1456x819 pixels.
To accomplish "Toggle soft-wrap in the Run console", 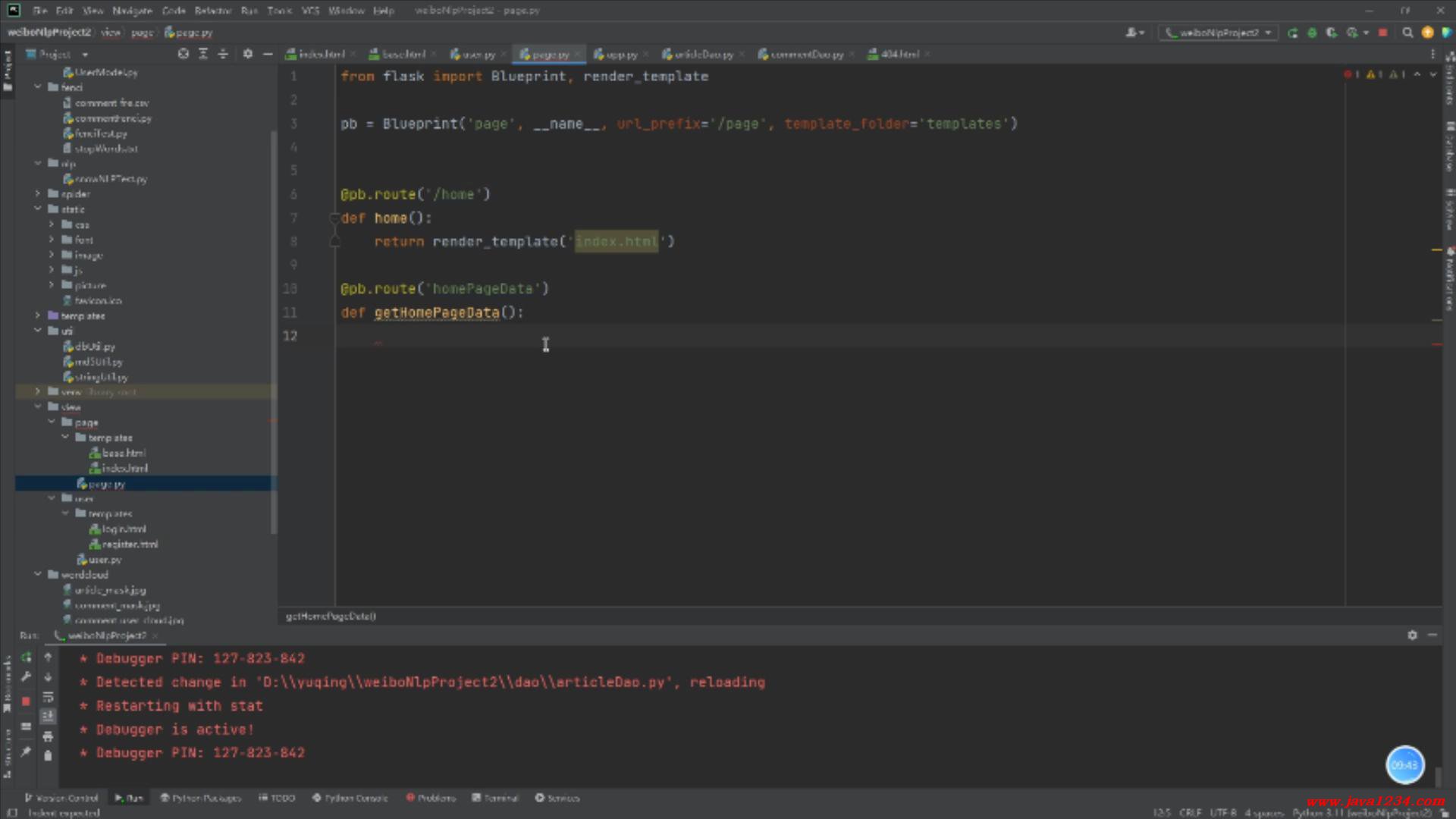I will [48, 697].
